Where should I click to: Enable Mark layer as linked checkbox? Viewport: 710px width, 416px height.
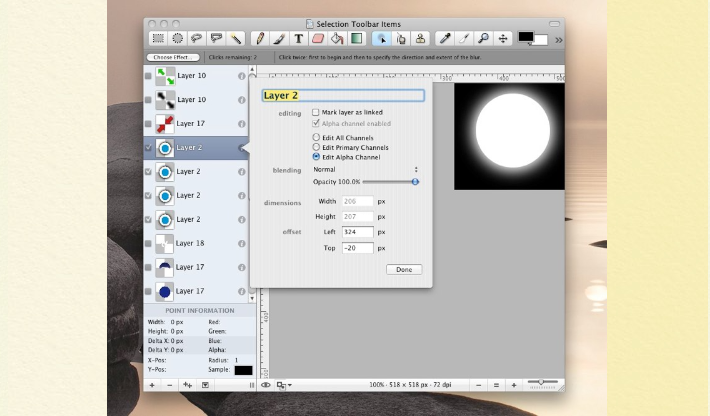coord(316,113)
